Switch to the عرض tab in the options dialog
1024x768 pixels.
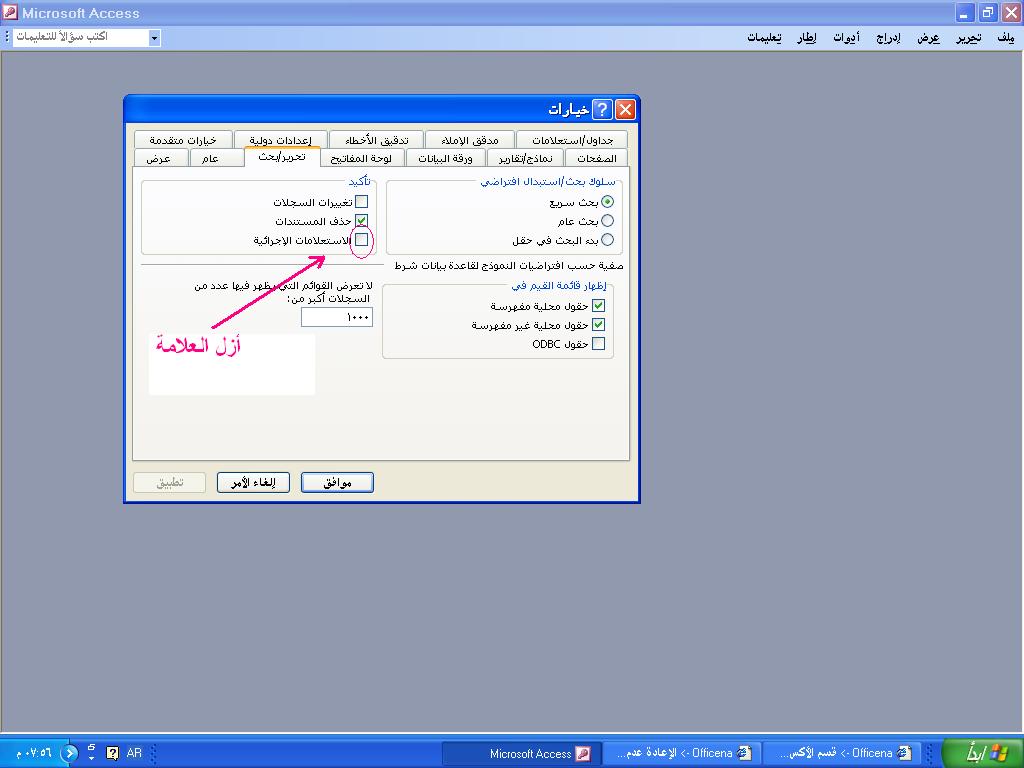coord(159,158)
